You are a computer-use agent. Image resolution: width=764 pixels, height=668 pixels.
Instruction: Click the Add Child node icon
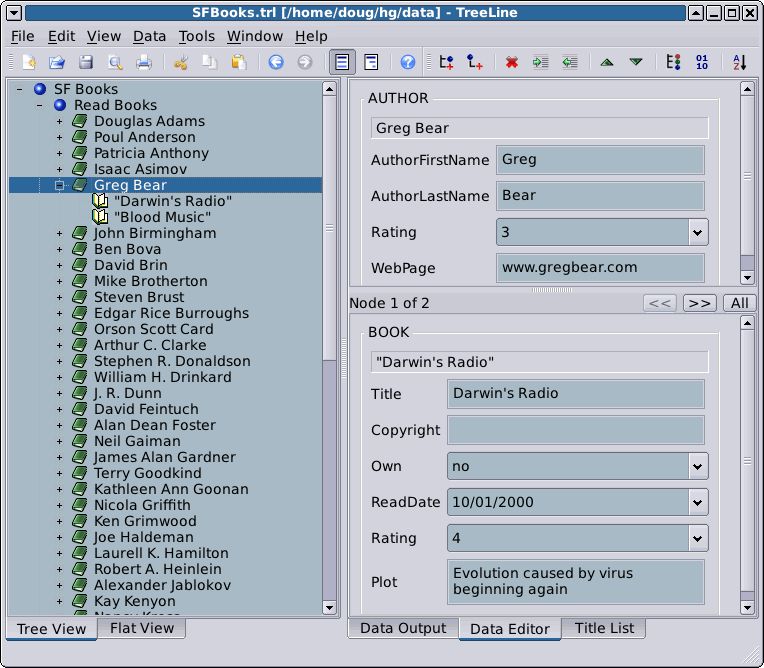(475, 62)
